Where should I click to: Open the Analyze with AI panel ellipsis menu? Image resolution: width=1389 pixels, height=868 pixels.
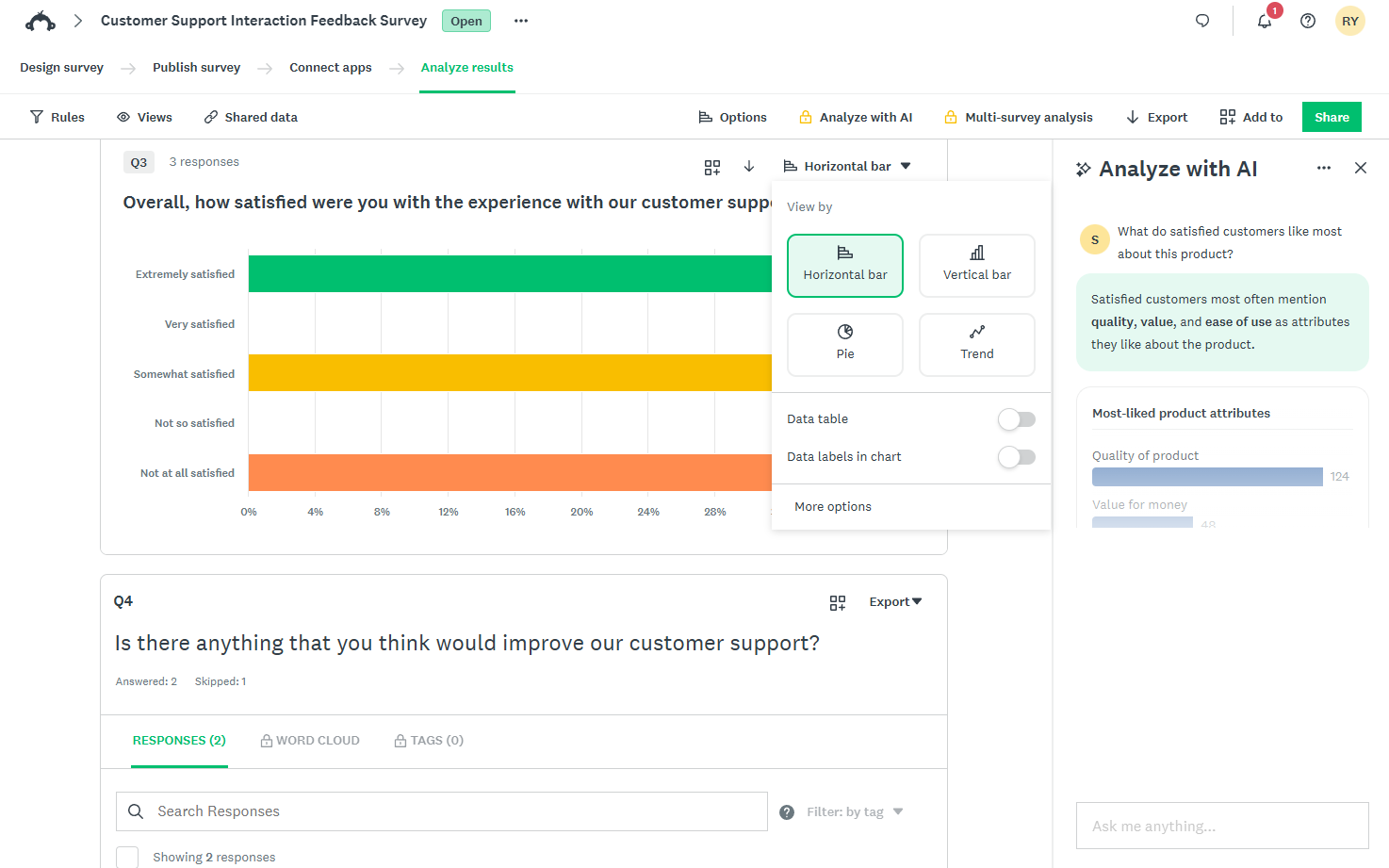coord(1324,168)
